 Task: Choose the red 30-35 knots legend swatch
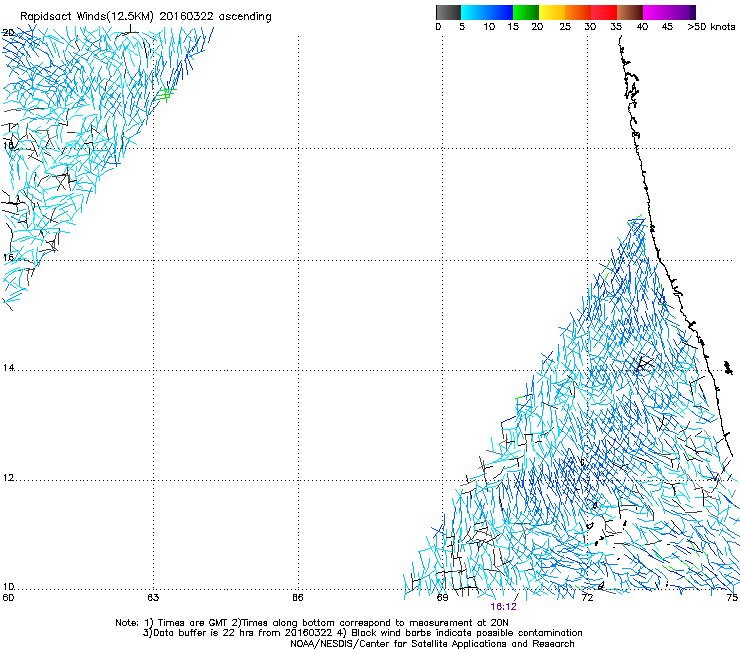pos(604,12)
